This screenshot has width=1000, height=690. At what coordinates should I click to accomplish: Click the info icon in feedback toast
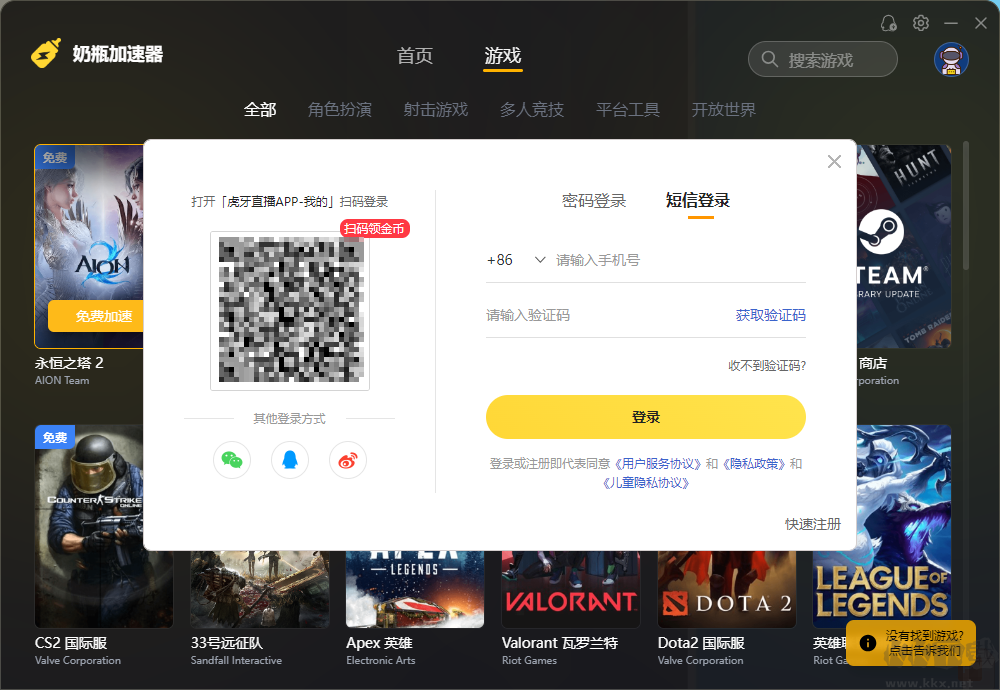click(x=867, y=643)
